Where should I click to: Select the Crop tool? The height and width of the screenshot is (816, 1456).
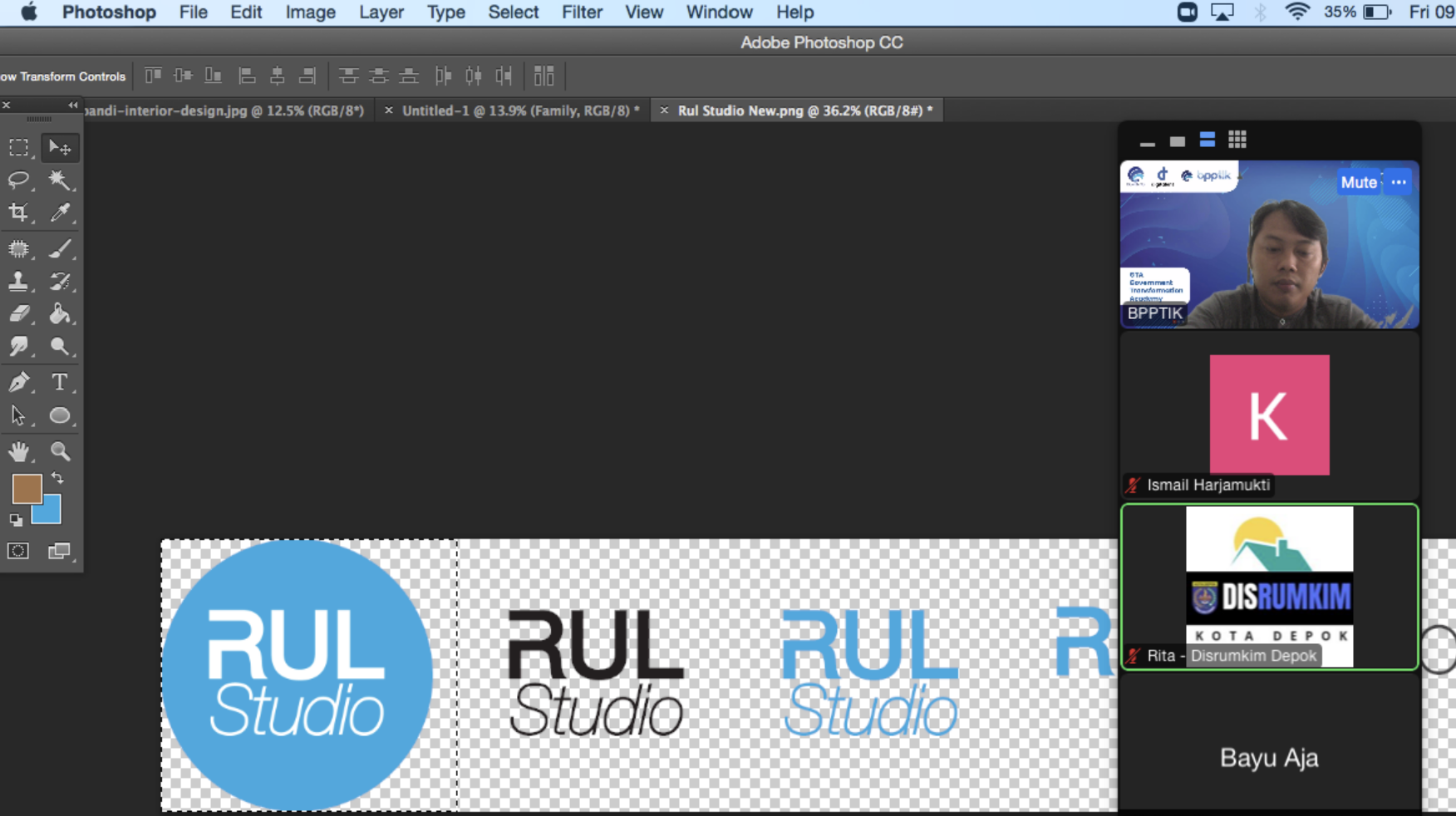pyautogui.click(x=18, y=213)
